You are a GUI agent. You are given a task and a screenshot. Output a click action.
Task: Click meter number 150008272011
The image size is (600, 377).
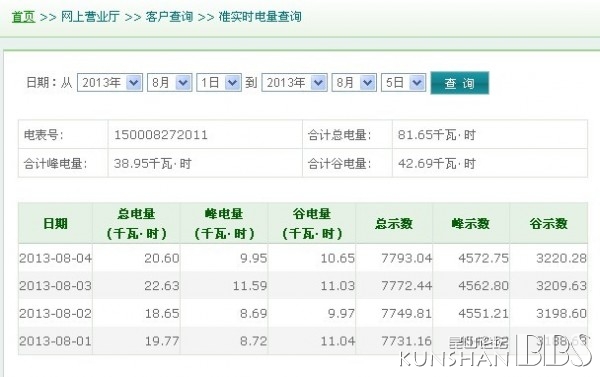click(x=161, y=135)
